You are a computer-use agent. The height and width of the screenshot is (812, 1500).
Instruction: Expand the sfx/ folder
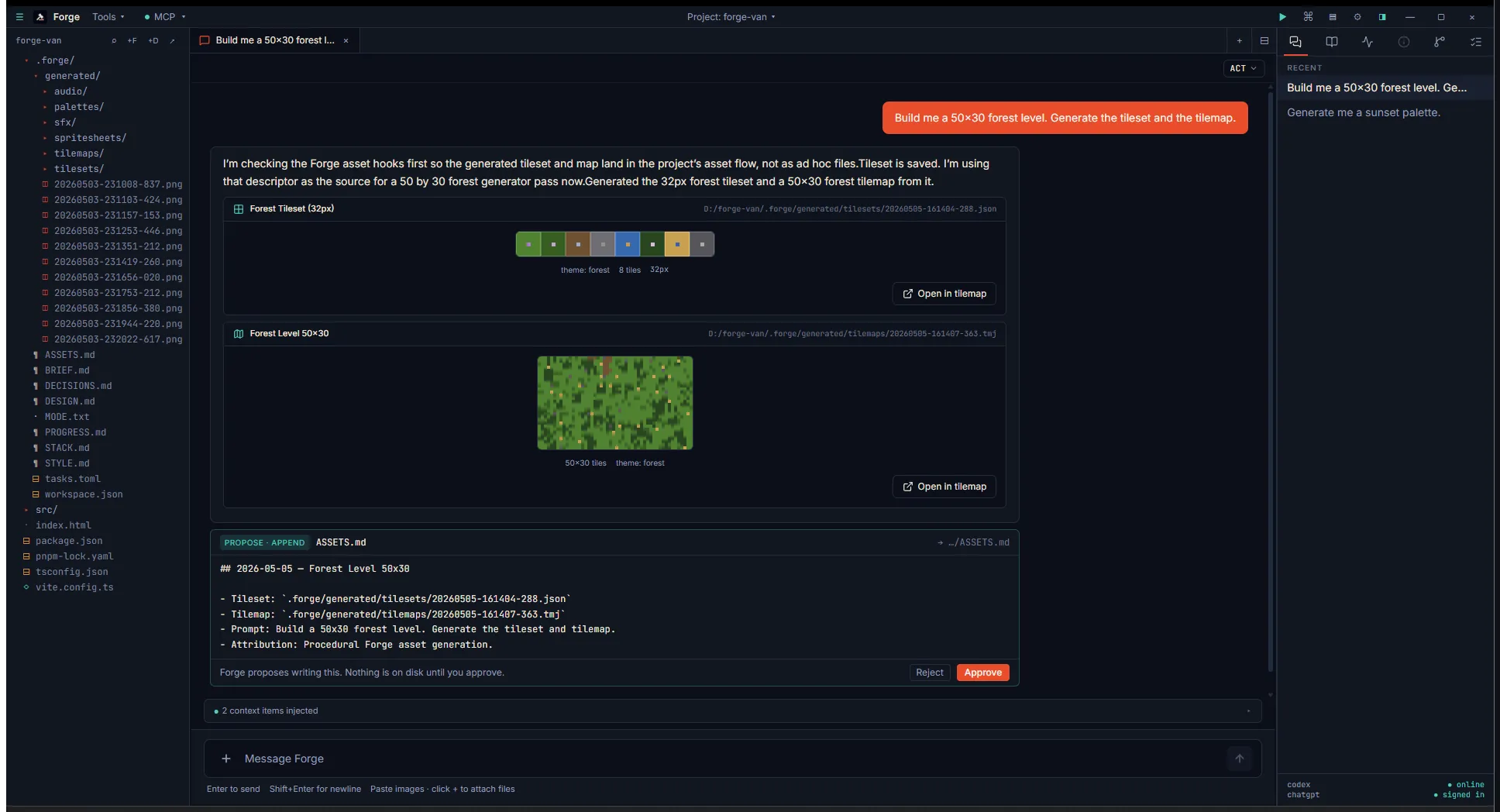pyautogui.click(x=64, y=122)
